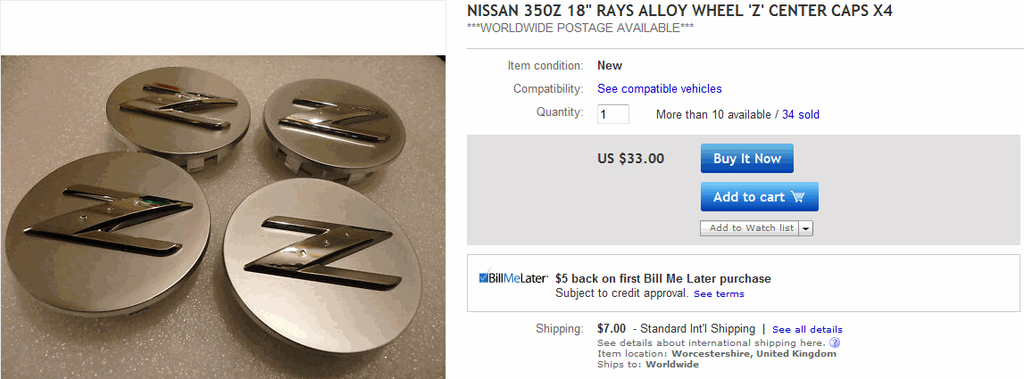Screen dimensions: 1024x379
Task: Click the item title heading text
Action: [x=680, y=11]
